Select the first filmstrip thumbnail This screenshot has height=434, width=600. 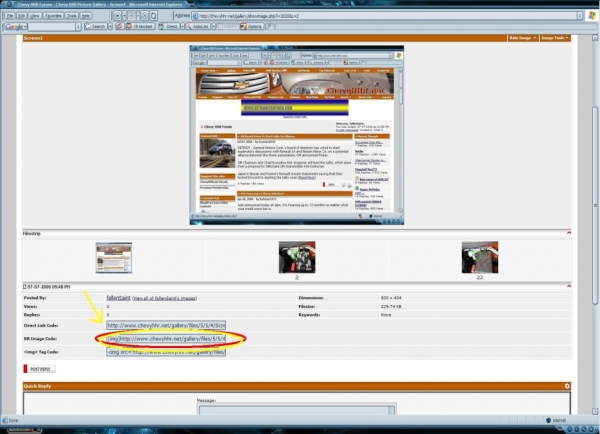tap(113, 258)
